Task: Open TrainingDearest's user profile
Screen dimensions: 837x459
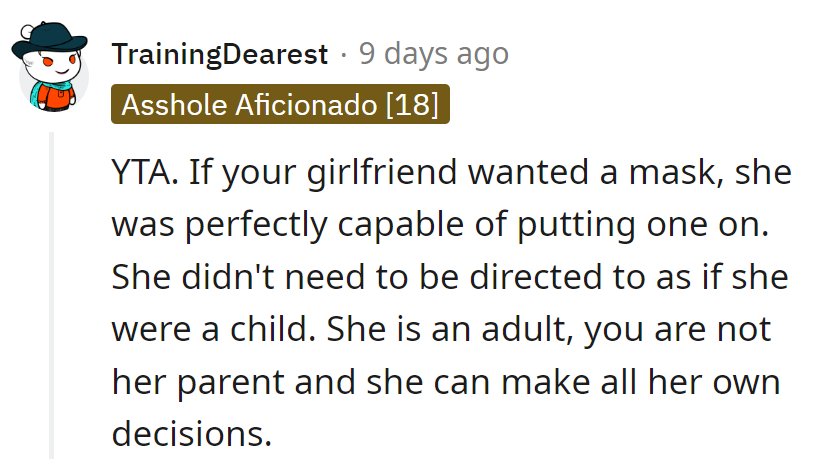Action: (219, 54)
